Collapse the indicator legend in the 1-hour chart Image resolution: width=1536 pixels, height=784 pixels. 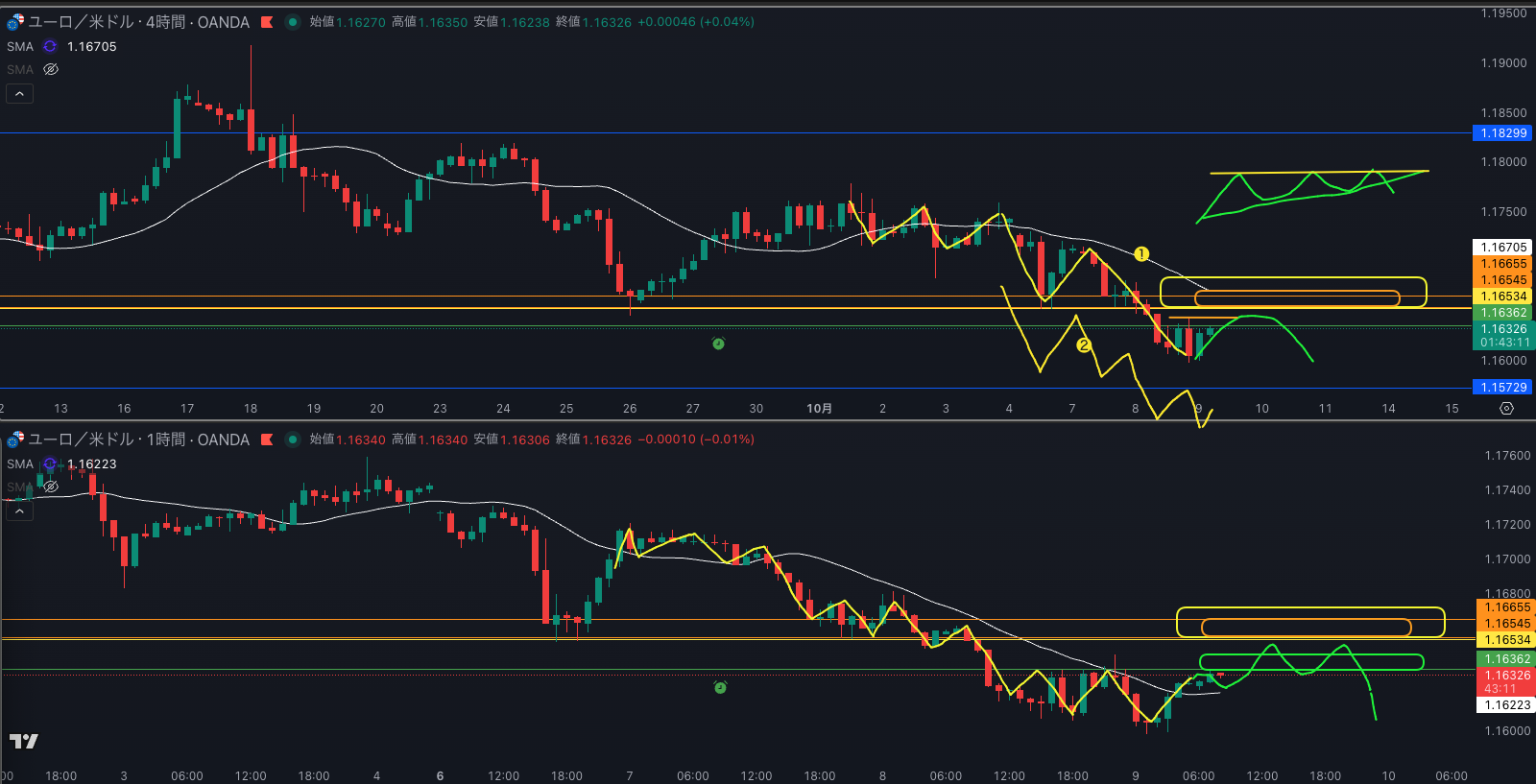[19, 511]
